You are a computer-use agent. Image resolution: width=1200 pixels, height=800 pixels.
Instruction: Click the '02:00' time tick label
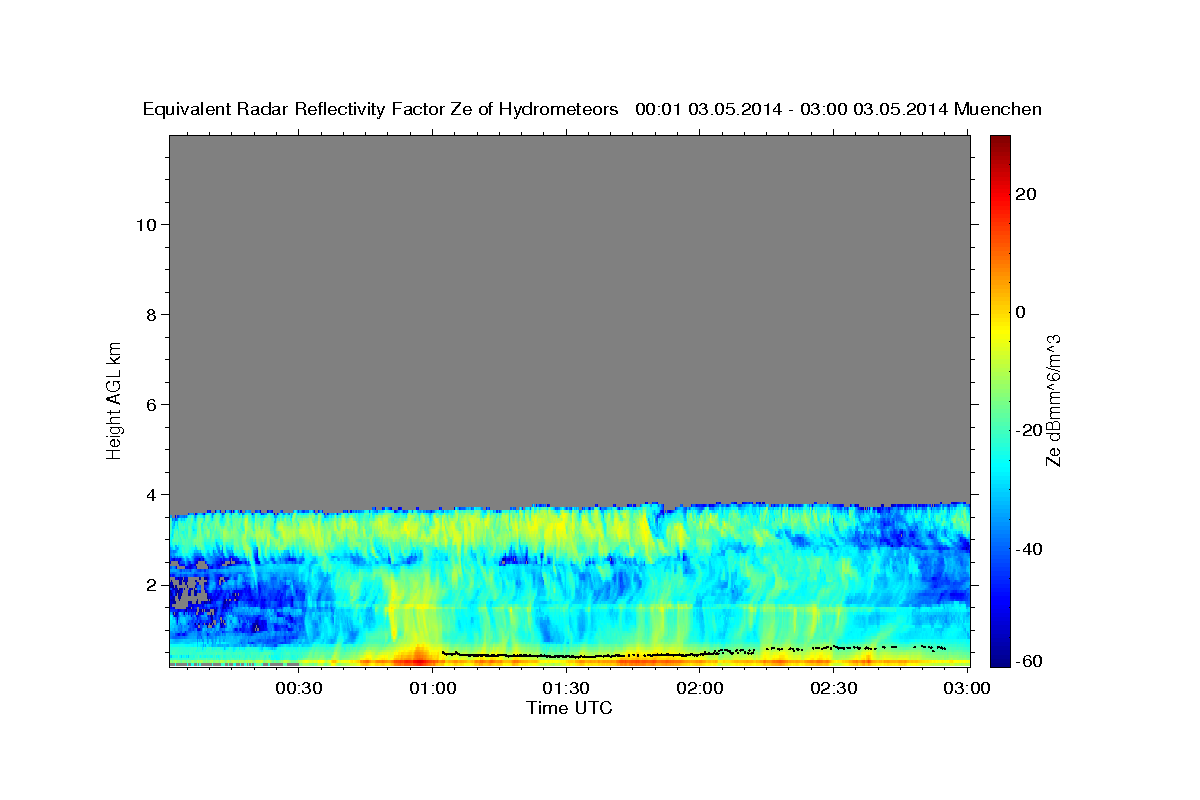click(x=700, y=688)
